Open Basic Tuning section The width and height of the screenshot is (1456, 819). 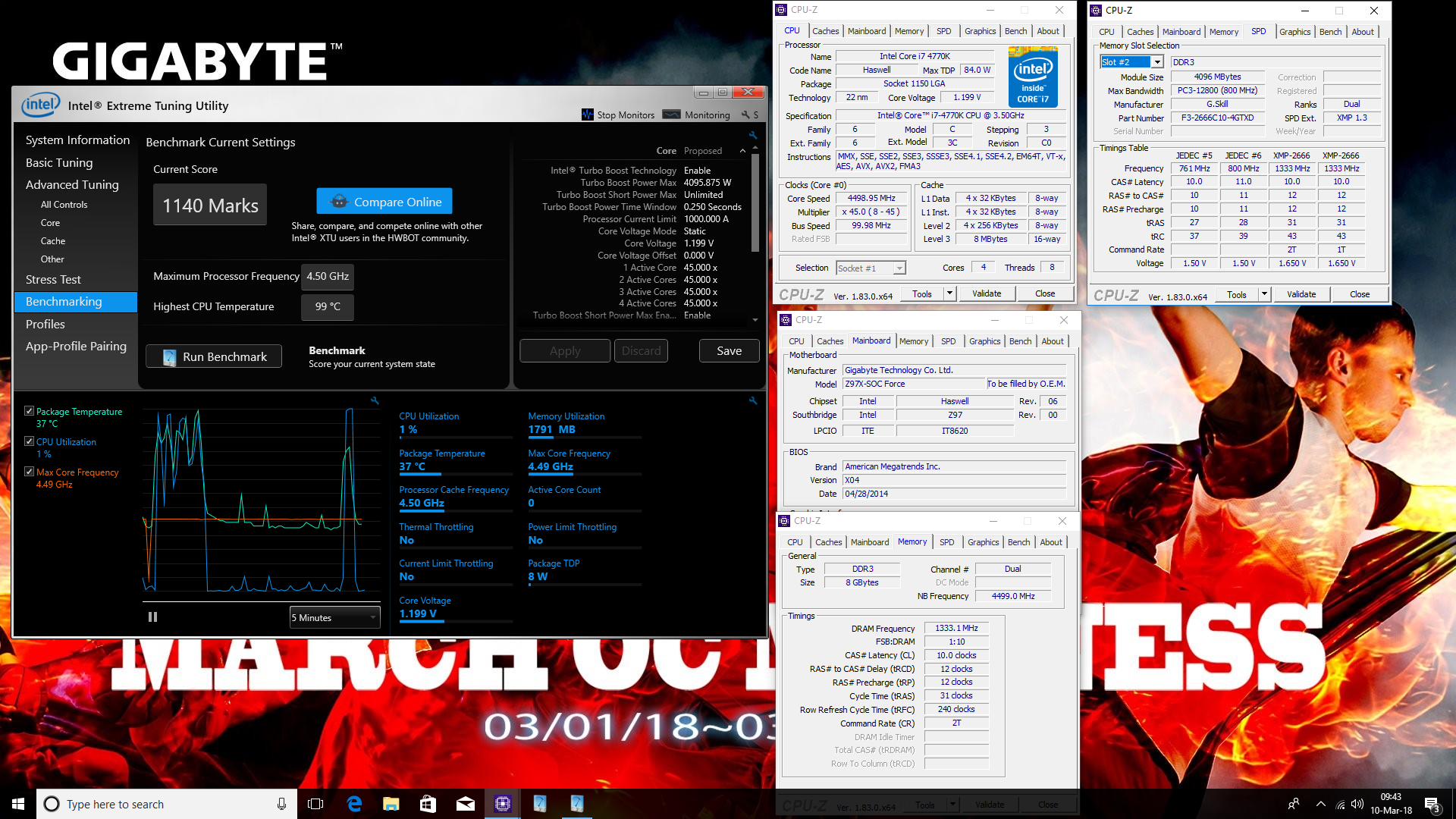point(59,162)
